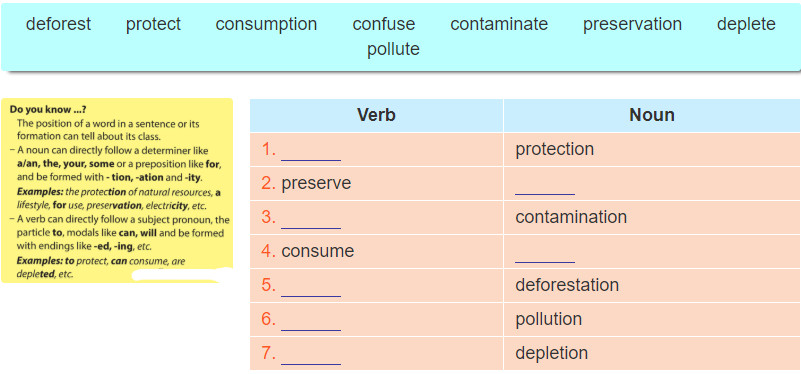This screenshot has height=374, width=801.
Task: Click the word 'preserve' in verb column
Action: click(316, 183)
